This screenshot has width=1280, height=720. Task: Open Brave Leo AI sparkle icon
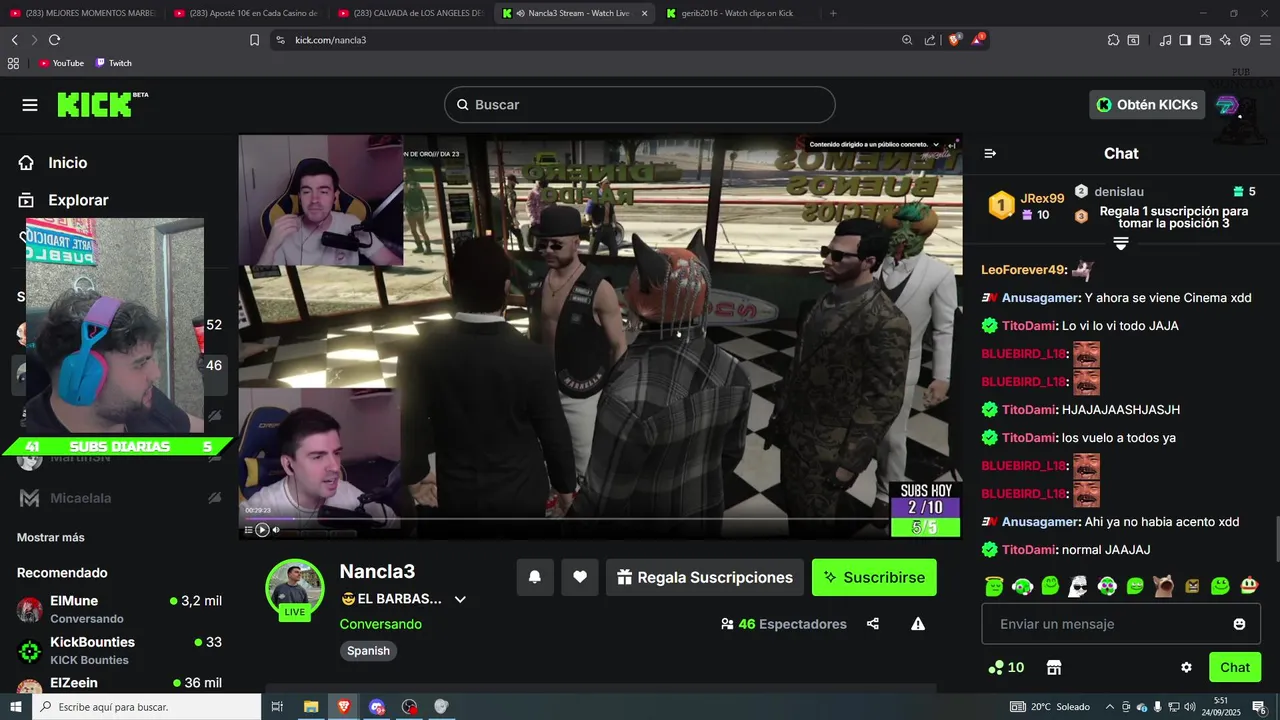click(x=1225, y=40)
